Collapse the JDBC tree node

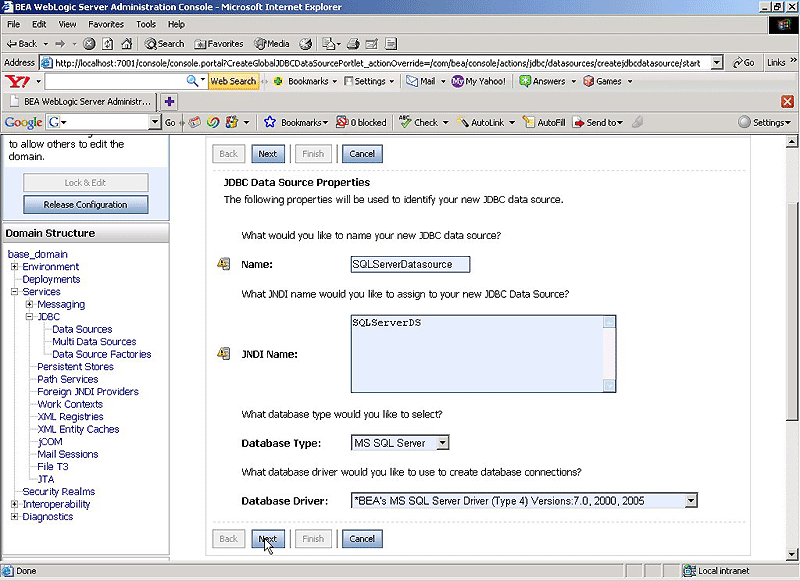[x=30, y=316]
